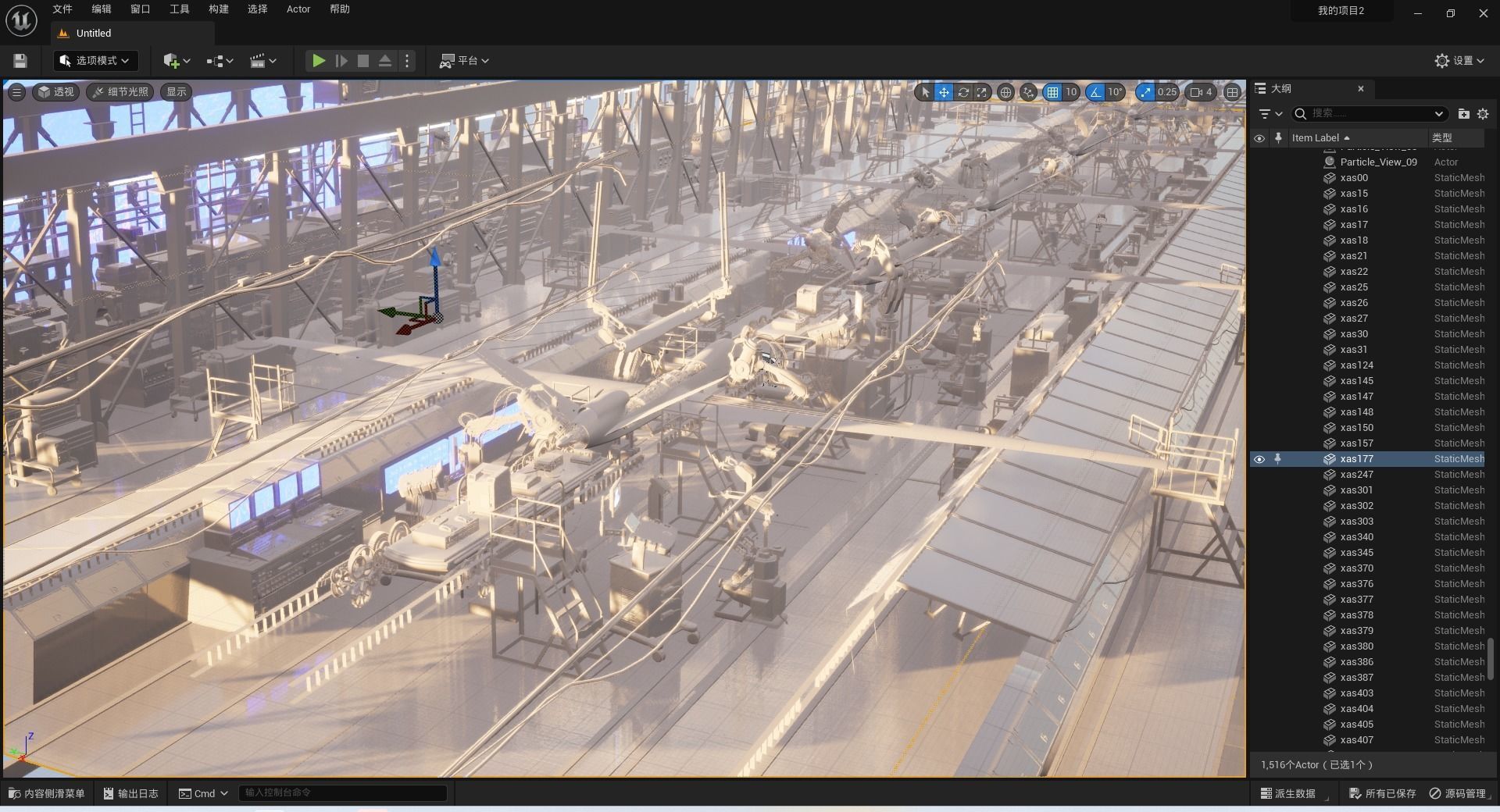The width and height of the screenshot is (1500, 812).
Task: Open the 编辑 menu
Action: 102,9
